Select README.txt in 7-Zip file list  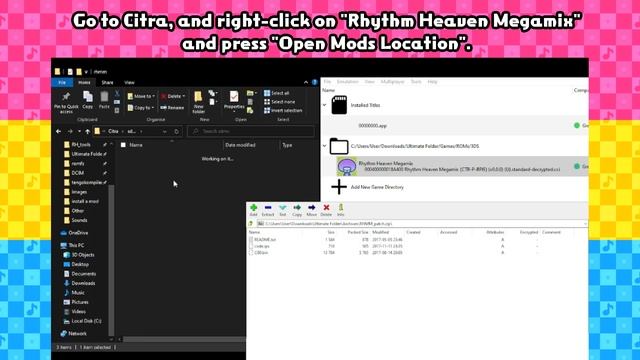click(x=265, y=240)
